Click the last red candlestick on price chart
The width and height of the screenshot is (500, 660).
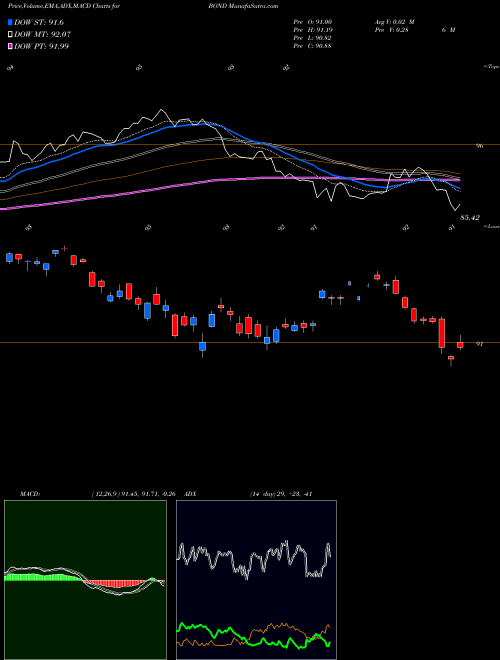tap(460, 345)
